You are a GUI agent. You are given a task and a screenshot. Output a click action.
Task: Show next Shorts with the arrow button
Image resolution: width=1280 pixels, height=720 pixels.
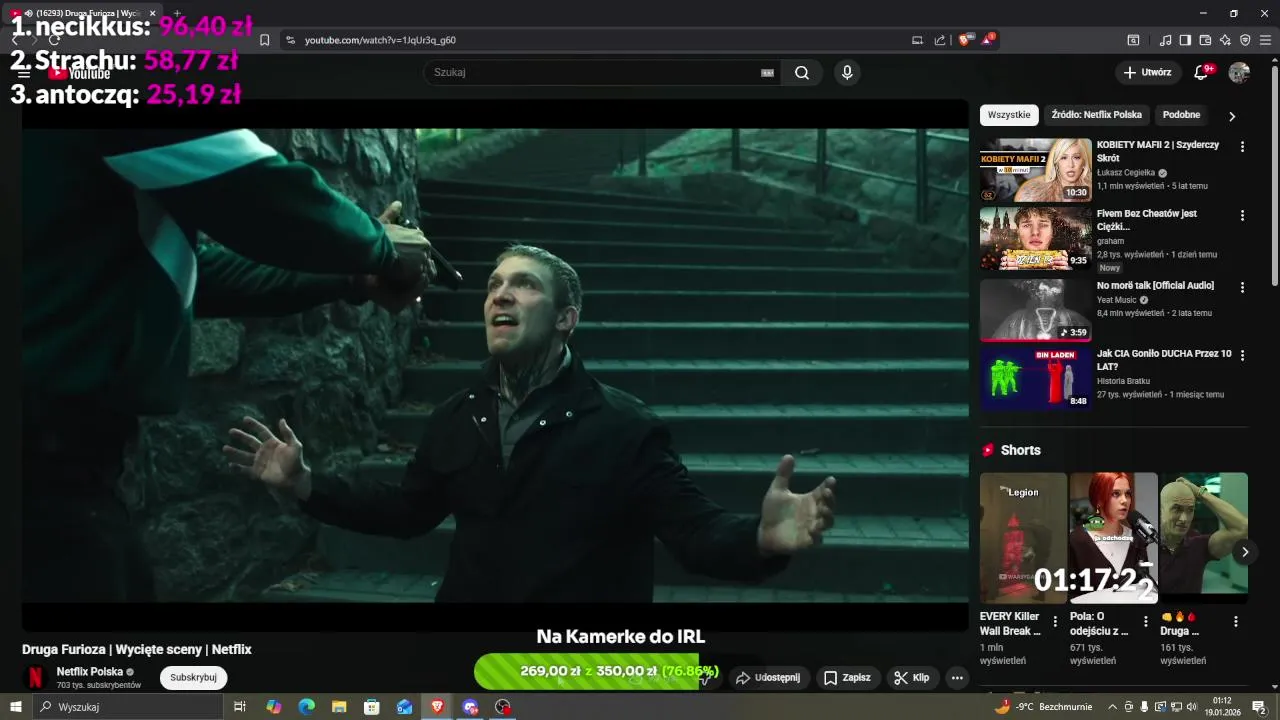pyautogui.click(x=1244, y=552)
